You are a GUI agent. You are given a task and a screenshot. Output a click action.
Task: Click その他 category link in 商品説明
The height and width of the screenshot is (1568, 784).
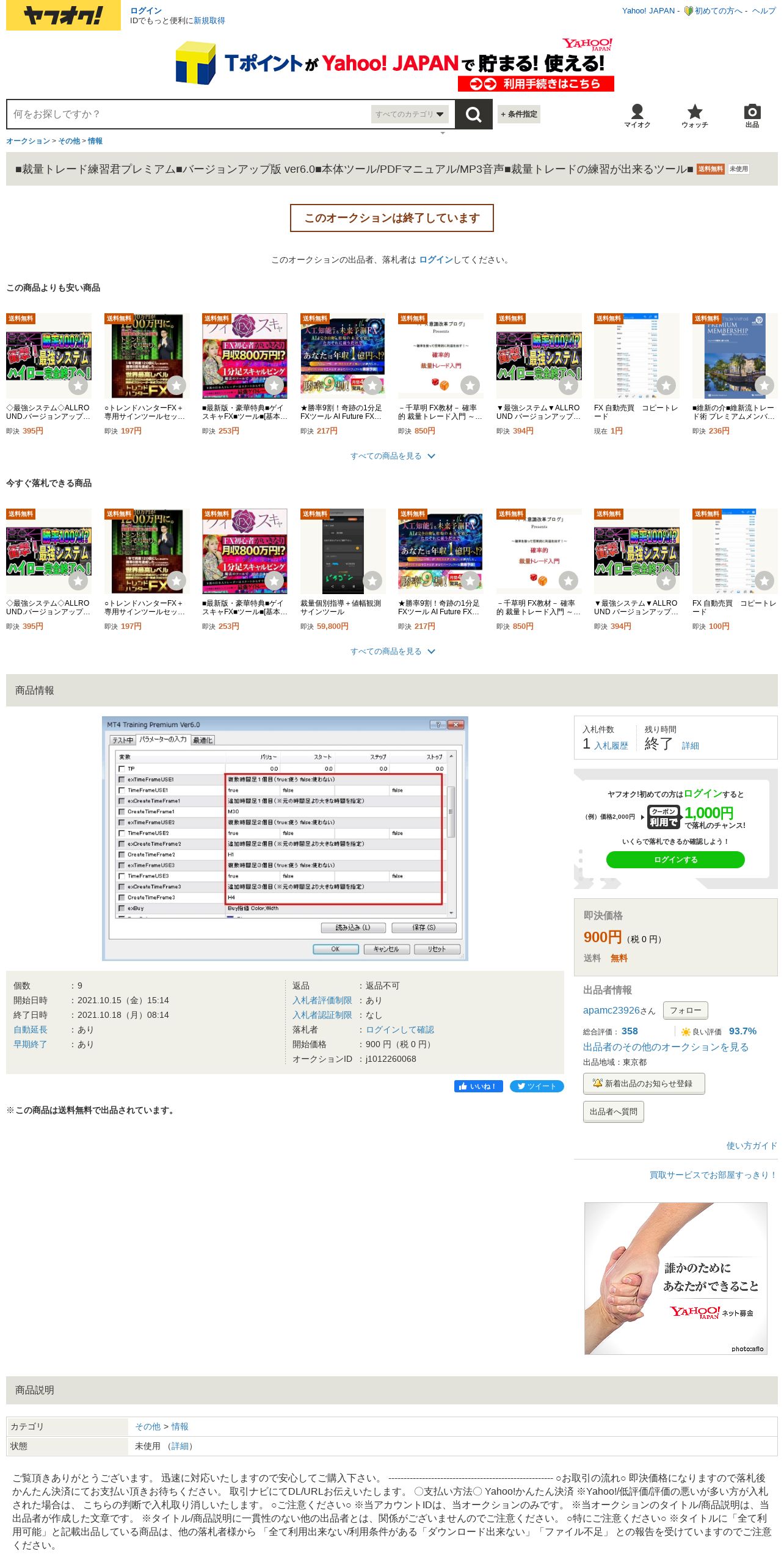pos(148,1427)
